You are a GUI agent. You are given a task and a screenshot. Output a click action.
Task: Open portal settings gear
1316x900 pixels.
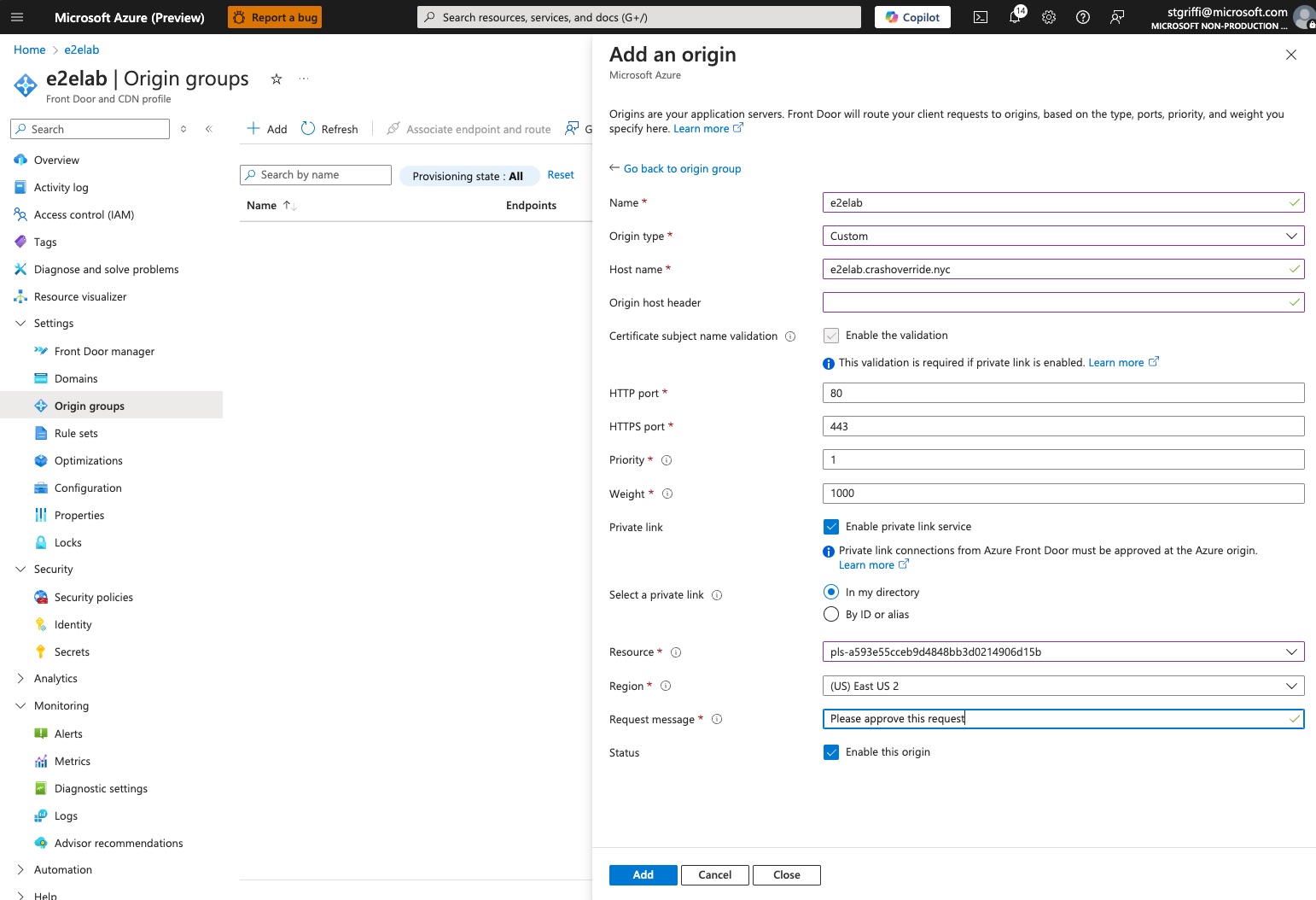[x=1049, y=17]
